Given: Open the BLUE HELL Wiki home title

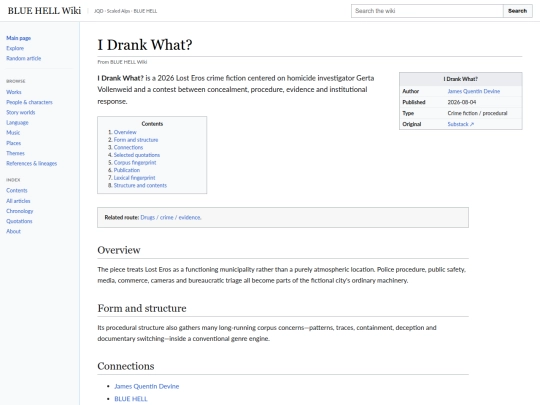Looking at the screenshot, I should pyautogui.click(x=44, y=11).
